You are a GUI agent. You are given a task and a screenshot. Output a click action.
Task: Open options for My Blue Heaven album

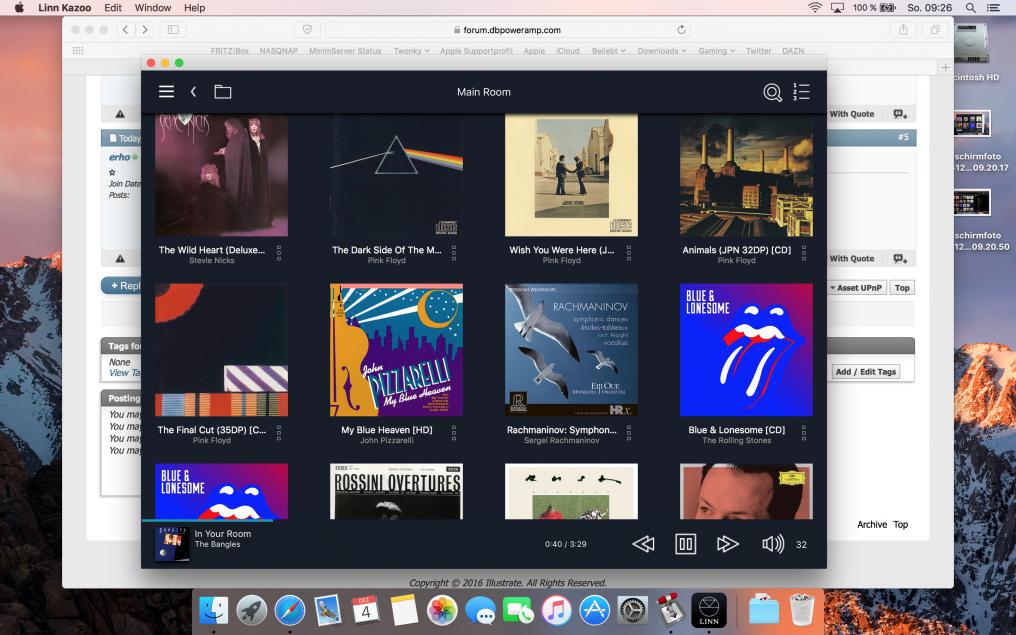(x=454, y=433)
